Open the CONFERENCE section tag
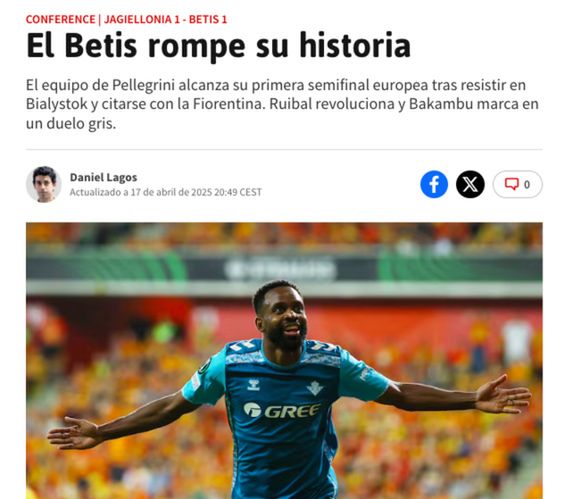The height and width of the screenshot is (499, 565). [61, 19]
